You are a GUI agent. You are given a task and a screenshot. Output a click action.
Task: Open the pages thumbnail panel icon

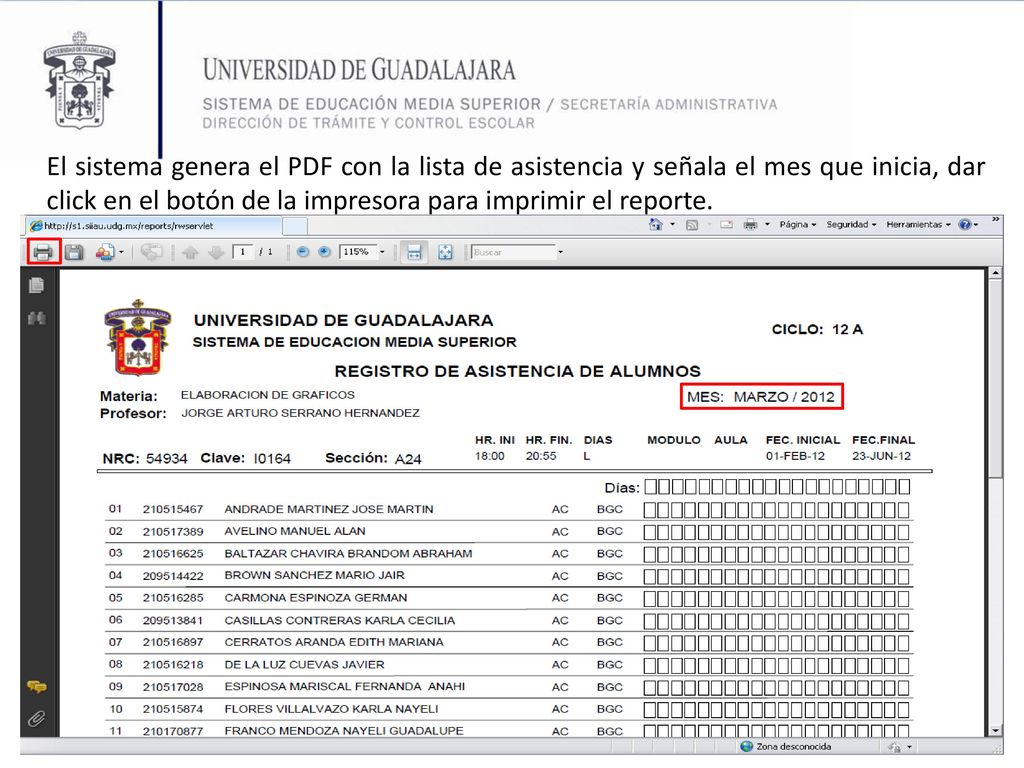pyautogui.click(x=37, y=285)
